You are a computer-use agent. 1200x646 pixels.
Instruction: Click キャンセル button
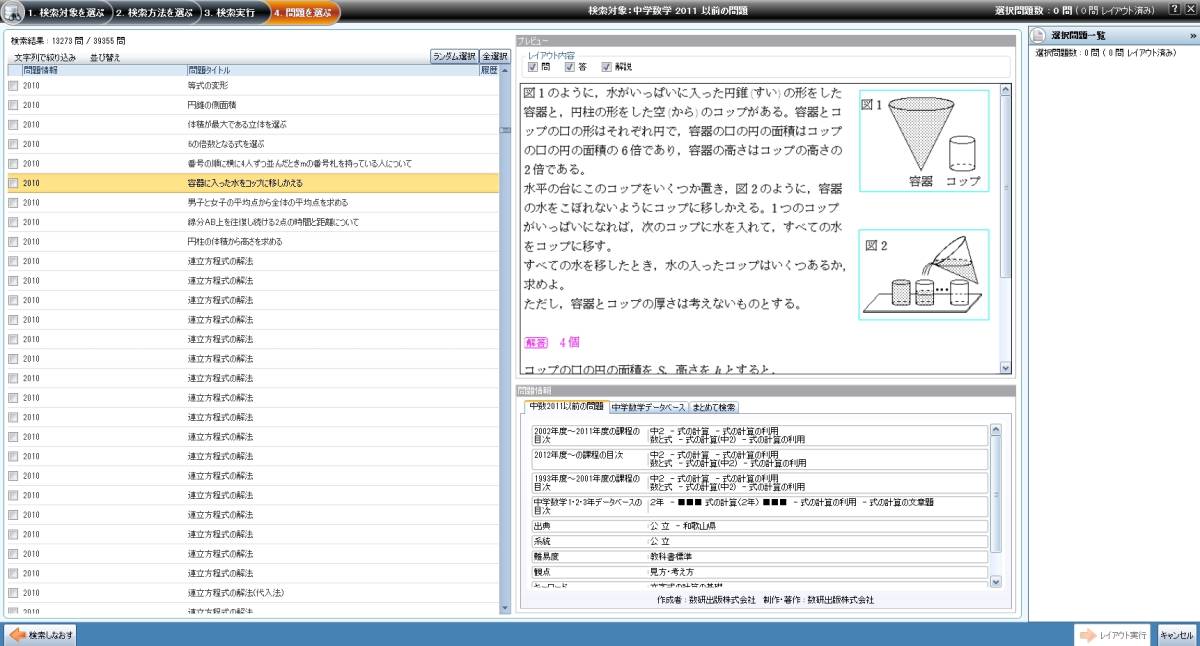click(x=1176, y=635)
